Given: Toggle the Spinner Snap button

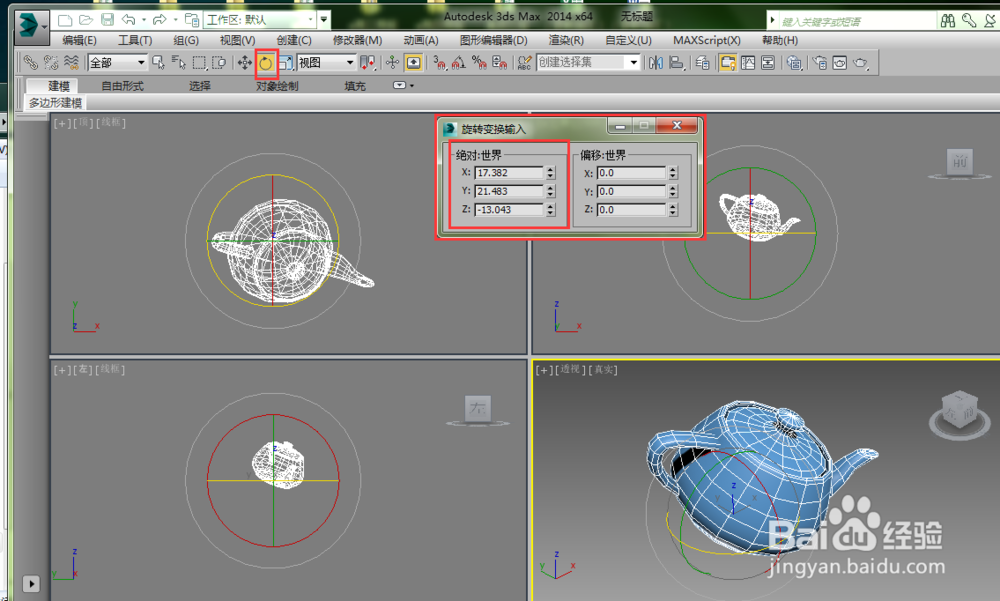Looking at the screenshot, I should tap(499, 63).
